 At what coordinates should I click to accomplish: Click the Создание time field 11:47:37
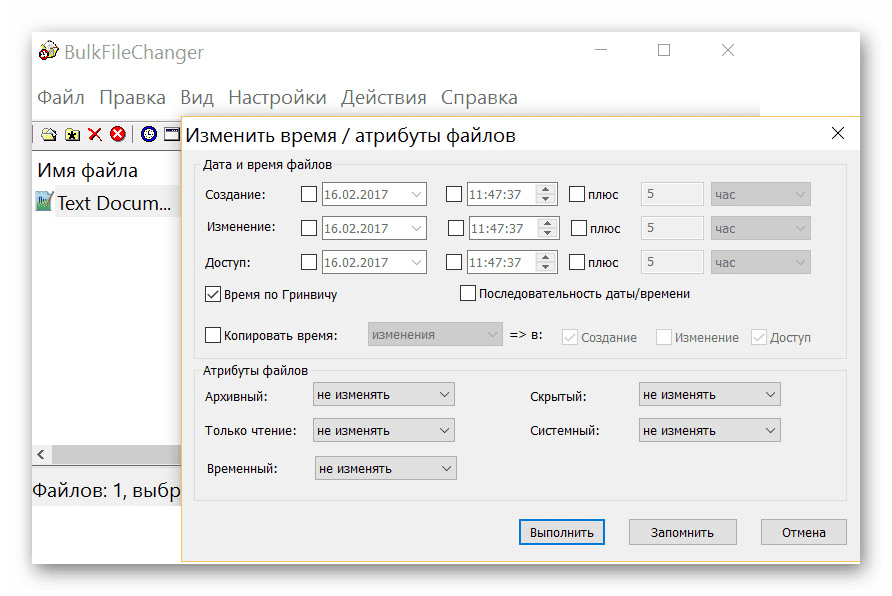click(x=501, y=194)
